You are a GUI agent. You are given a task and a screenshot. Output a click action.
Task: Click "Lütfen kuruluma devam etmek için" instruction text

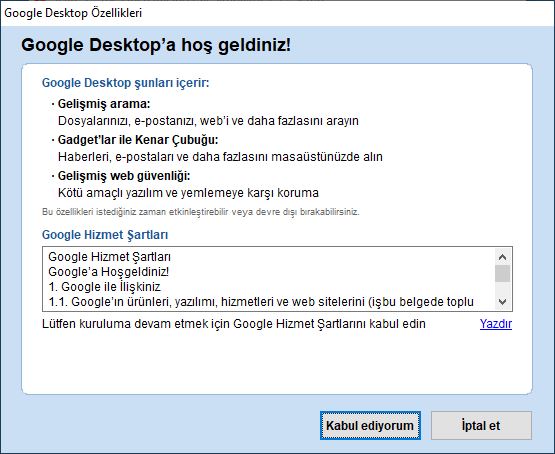[234, 323]
